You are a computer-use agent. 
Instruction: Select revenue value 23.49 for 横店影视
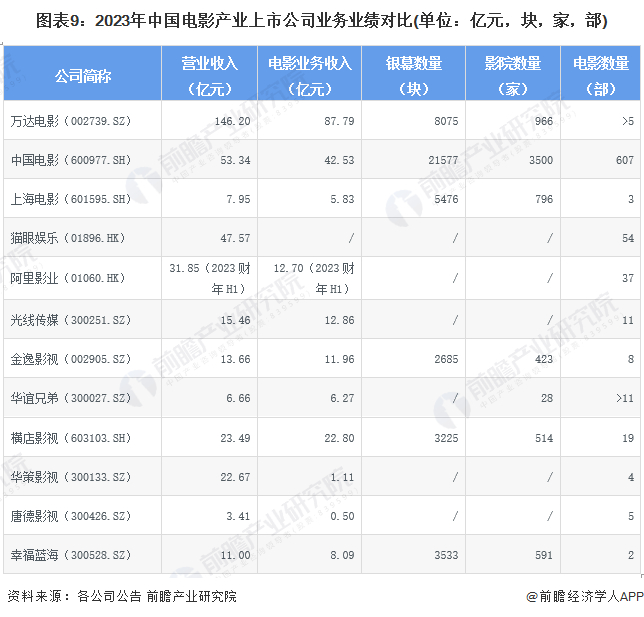[235, 438]
